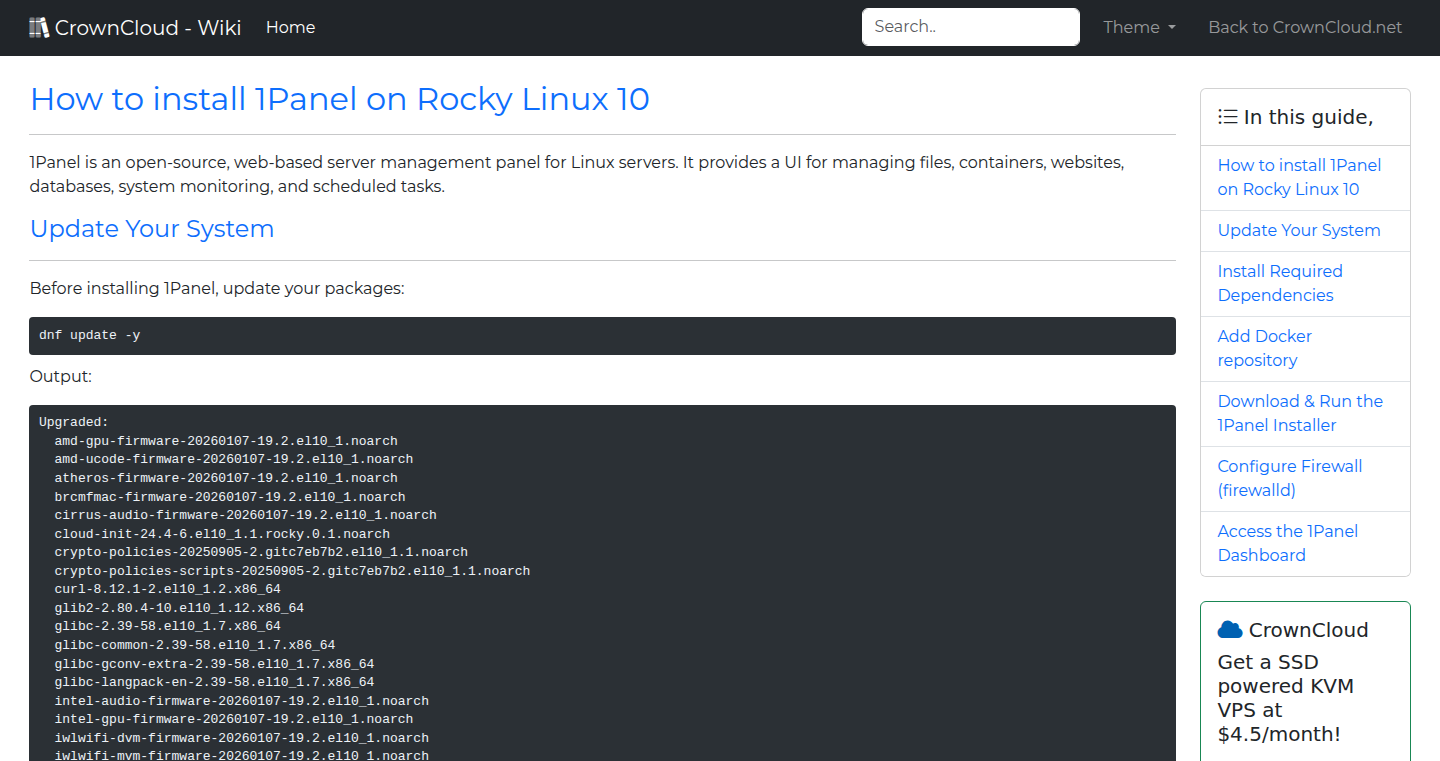Click the glibc-common-2.39-58 package line
This screenshot has width=1440, height=761.
click(195, 645)
